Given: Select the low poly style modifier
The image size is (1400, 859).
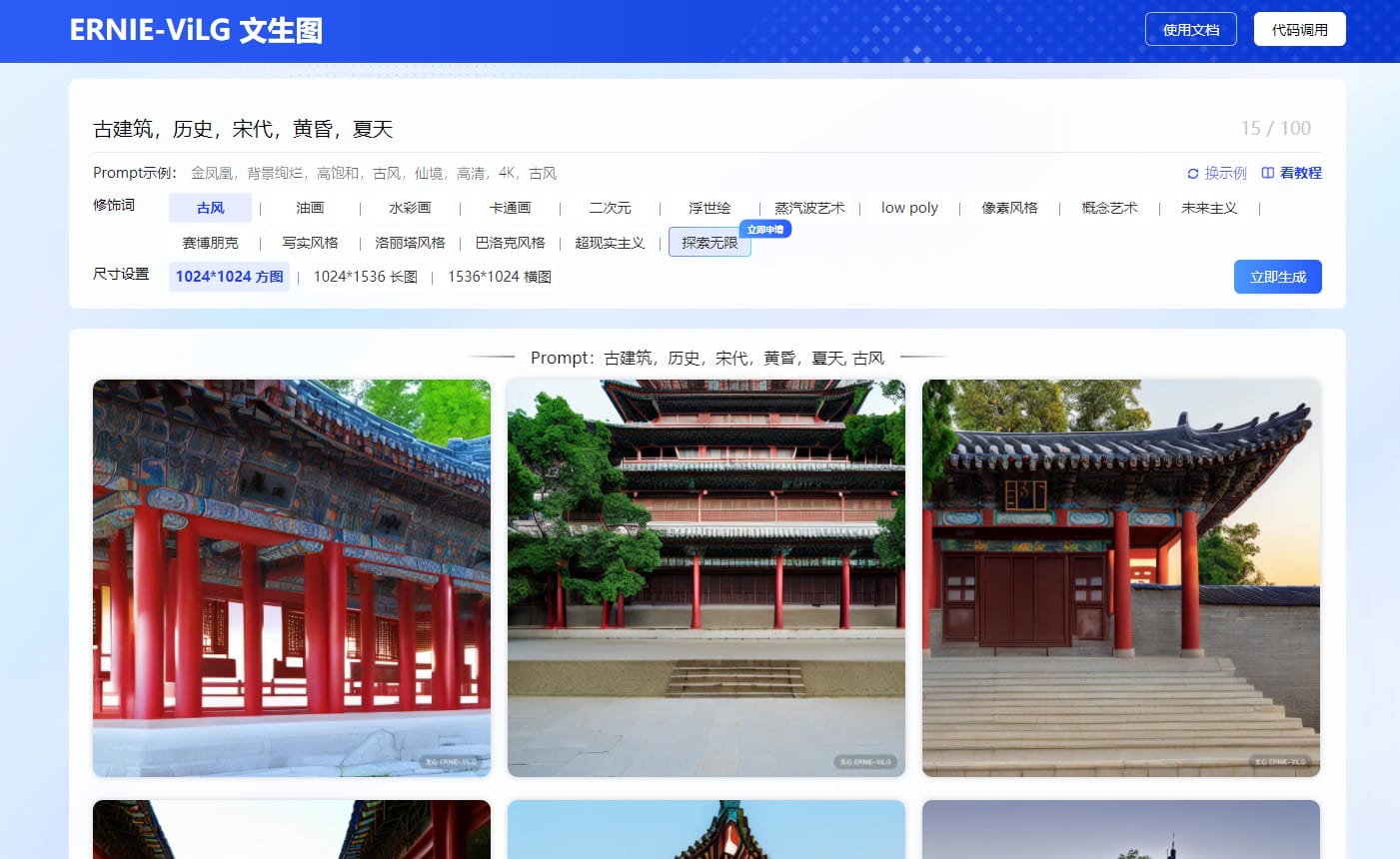Looking at the screenshot, I should click(x=909, y=208).
